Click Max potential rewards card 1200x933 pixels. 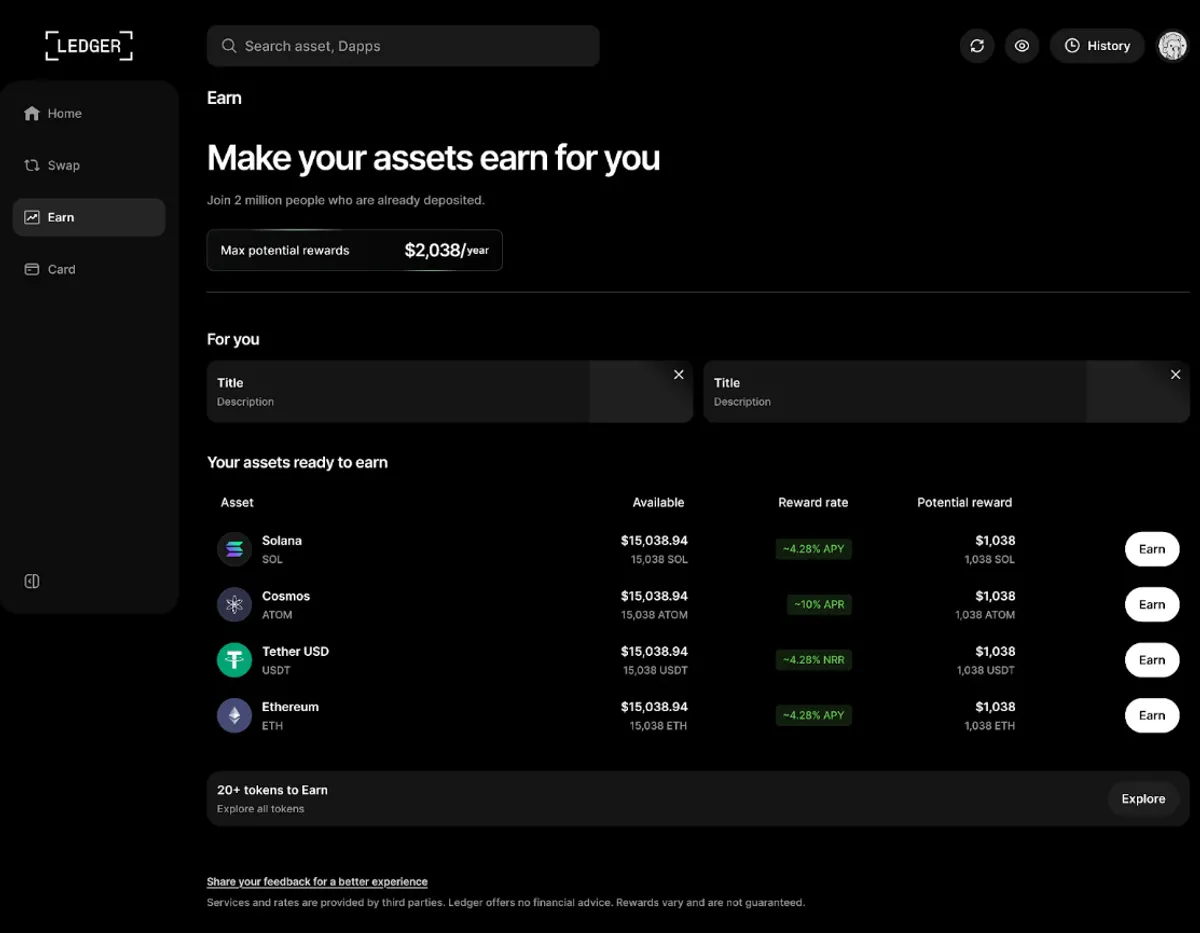click(354, 250)
